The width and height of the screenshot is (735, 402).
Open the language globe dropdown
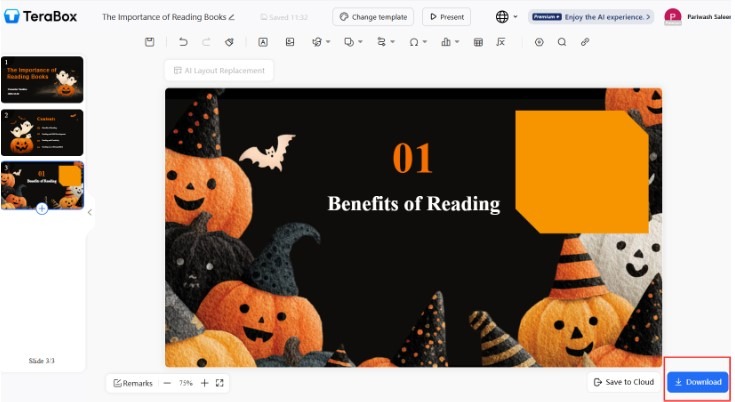[507, 17]
